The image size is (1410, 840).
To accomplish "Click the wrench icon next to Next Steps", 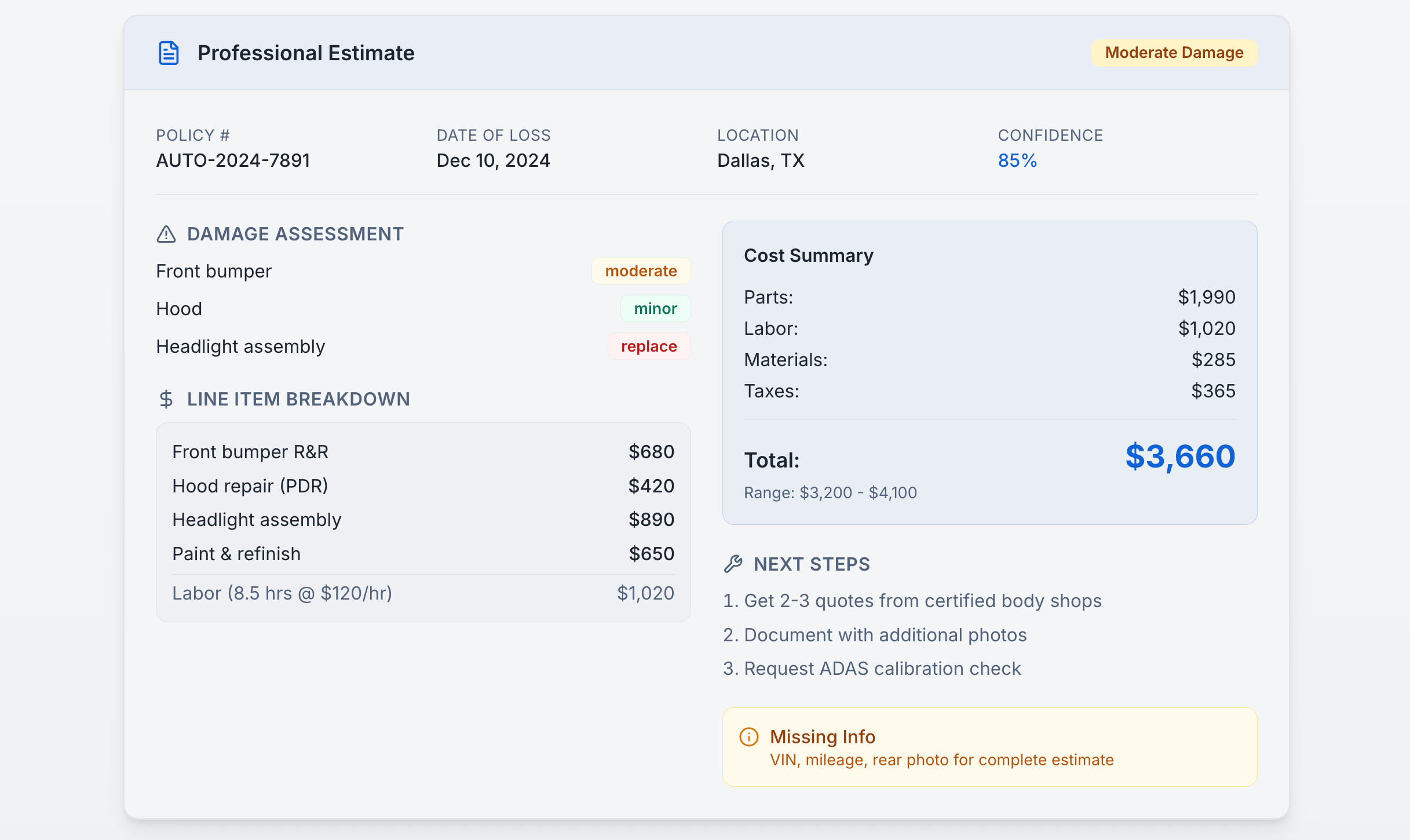I will click(733, 564).
